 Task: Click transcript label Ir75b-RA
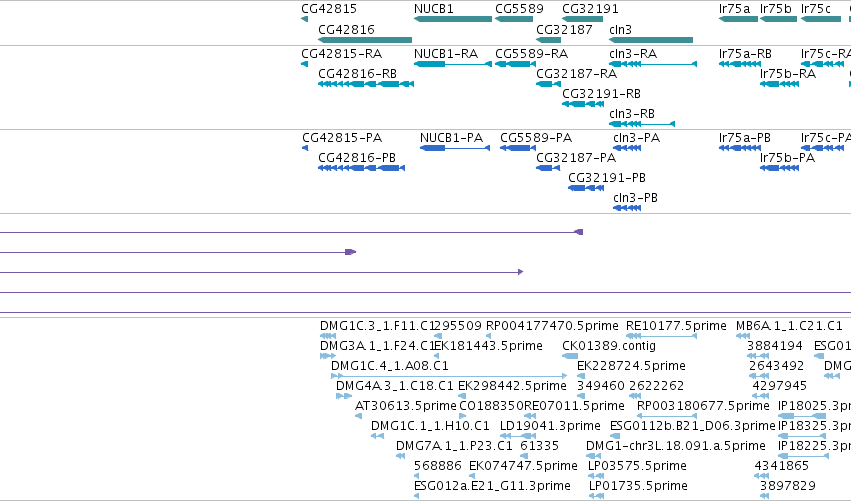coord(788,74)
